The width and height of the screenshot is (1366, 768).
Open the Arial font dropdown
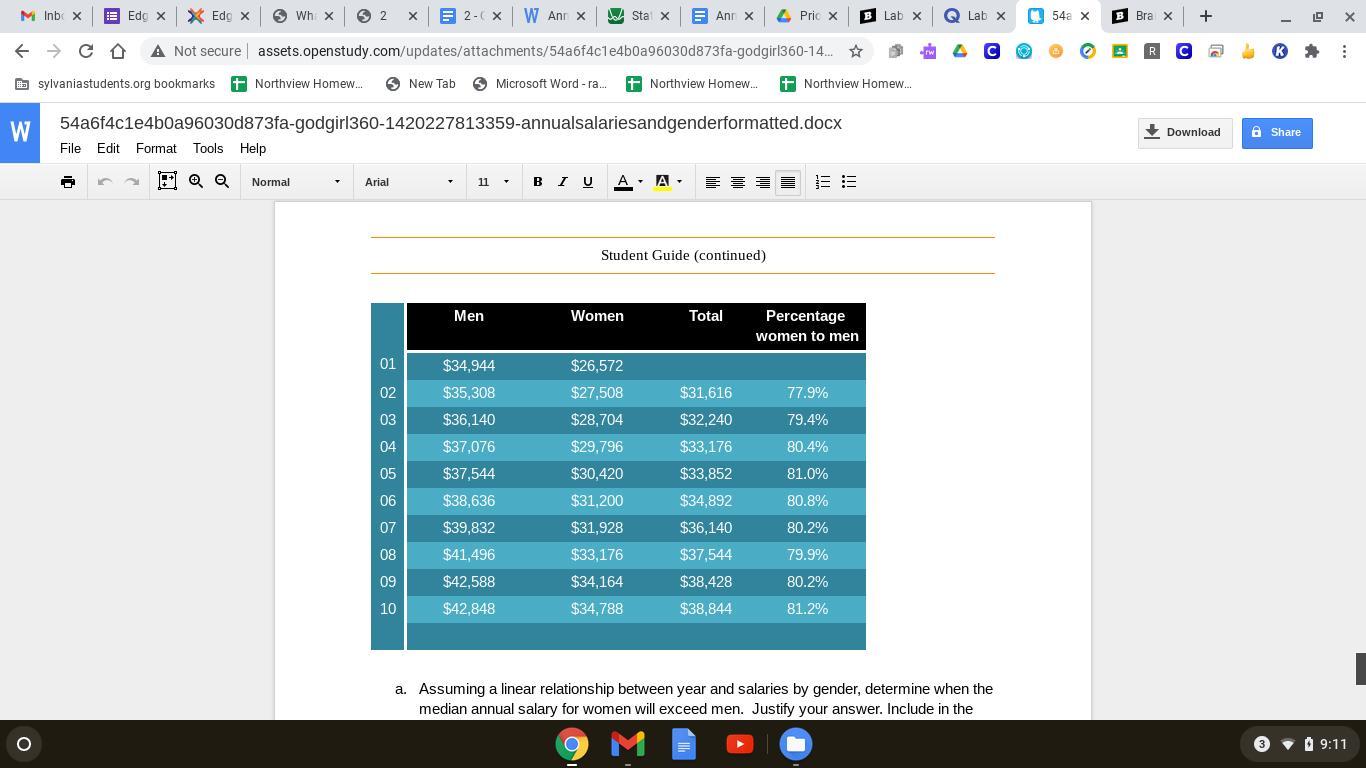(x=409, y=182)
